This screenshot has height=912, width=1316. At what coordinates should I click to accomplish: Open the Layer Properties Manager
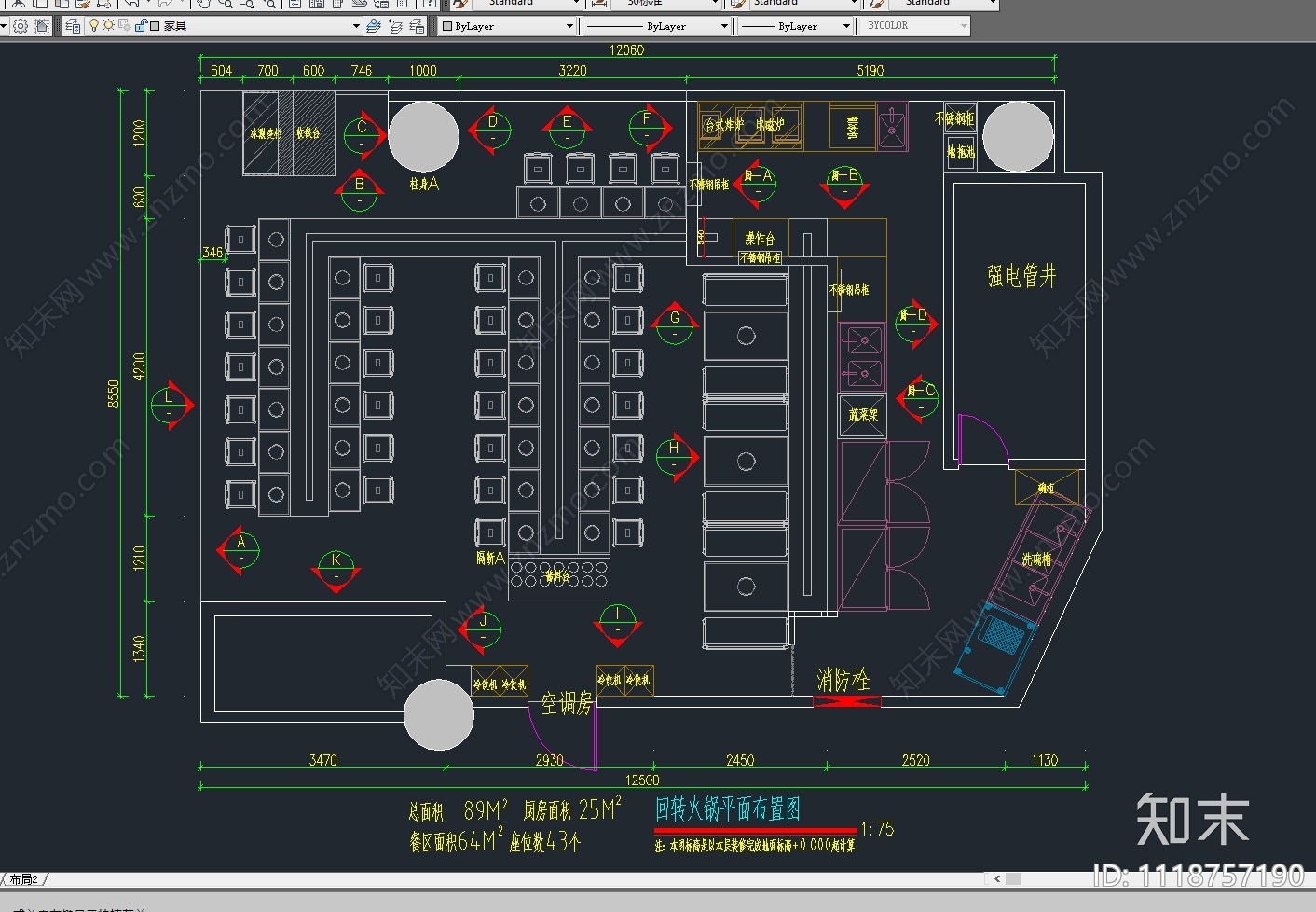(x=73, y=26)
